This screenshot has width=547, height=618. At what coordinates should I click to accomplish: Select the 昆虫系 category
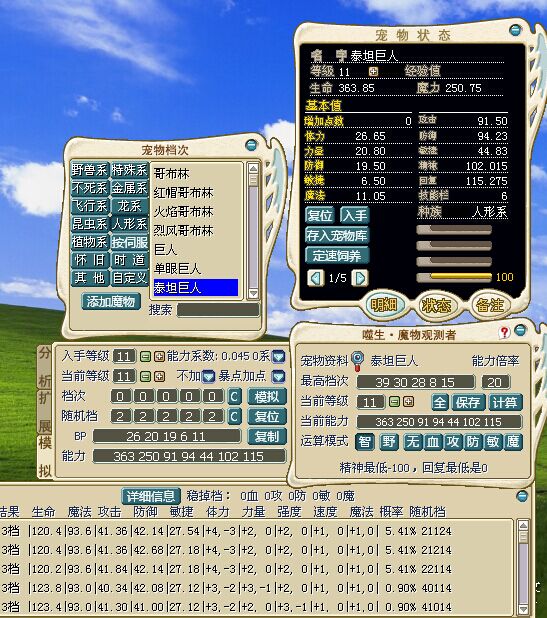[x=89, y=224]
